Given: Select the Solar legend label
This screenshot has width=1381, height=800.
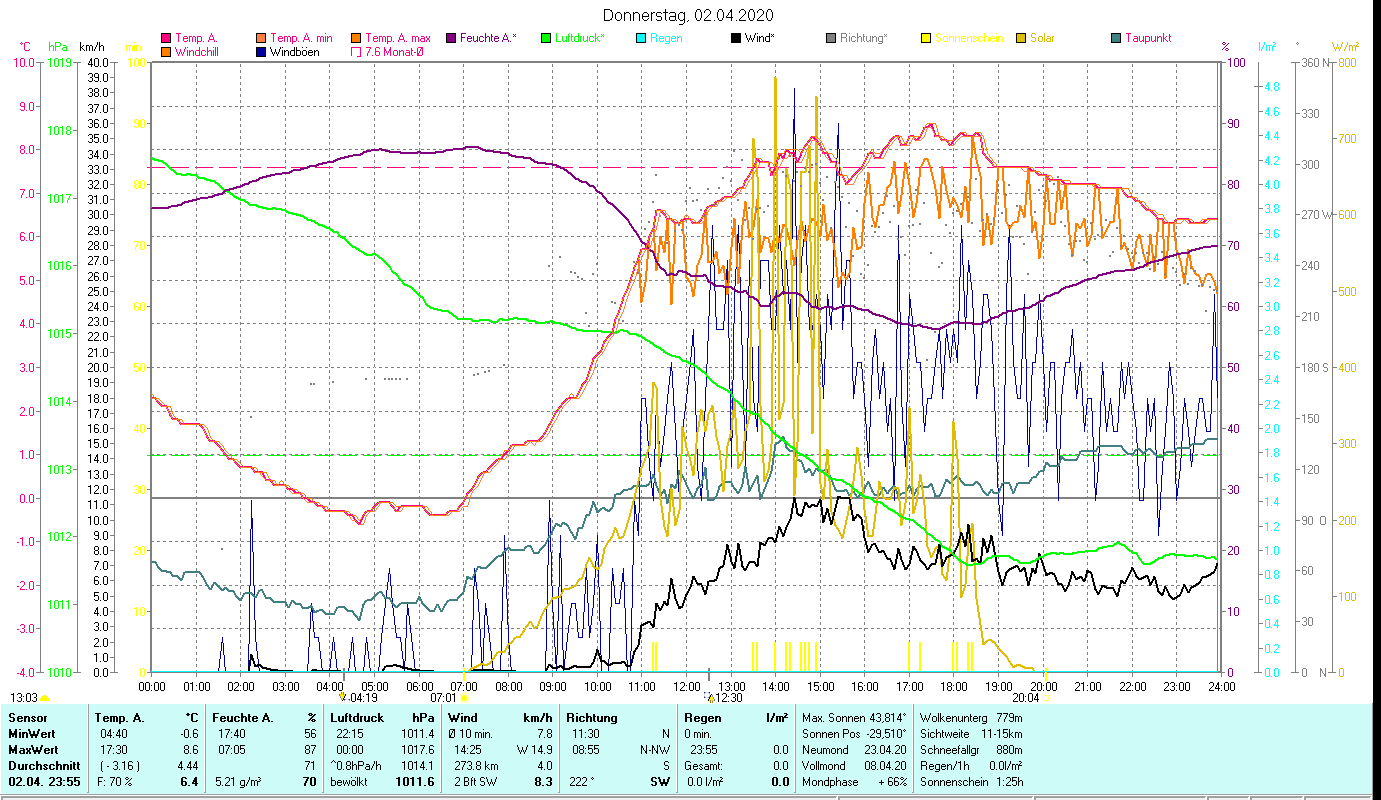Looking at the screenshot, I should tap(1043, 39).
